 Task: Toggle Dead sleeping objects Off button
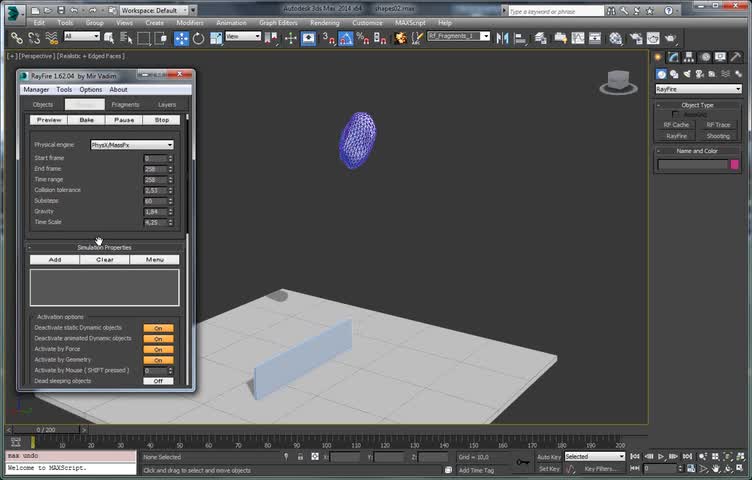click(158, 381)
